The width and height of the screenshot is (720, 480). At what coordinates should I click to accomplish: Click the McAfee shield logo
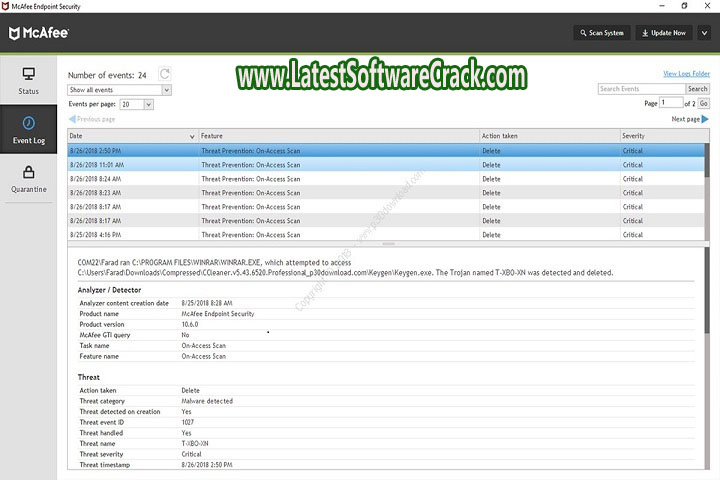[16, 33]
